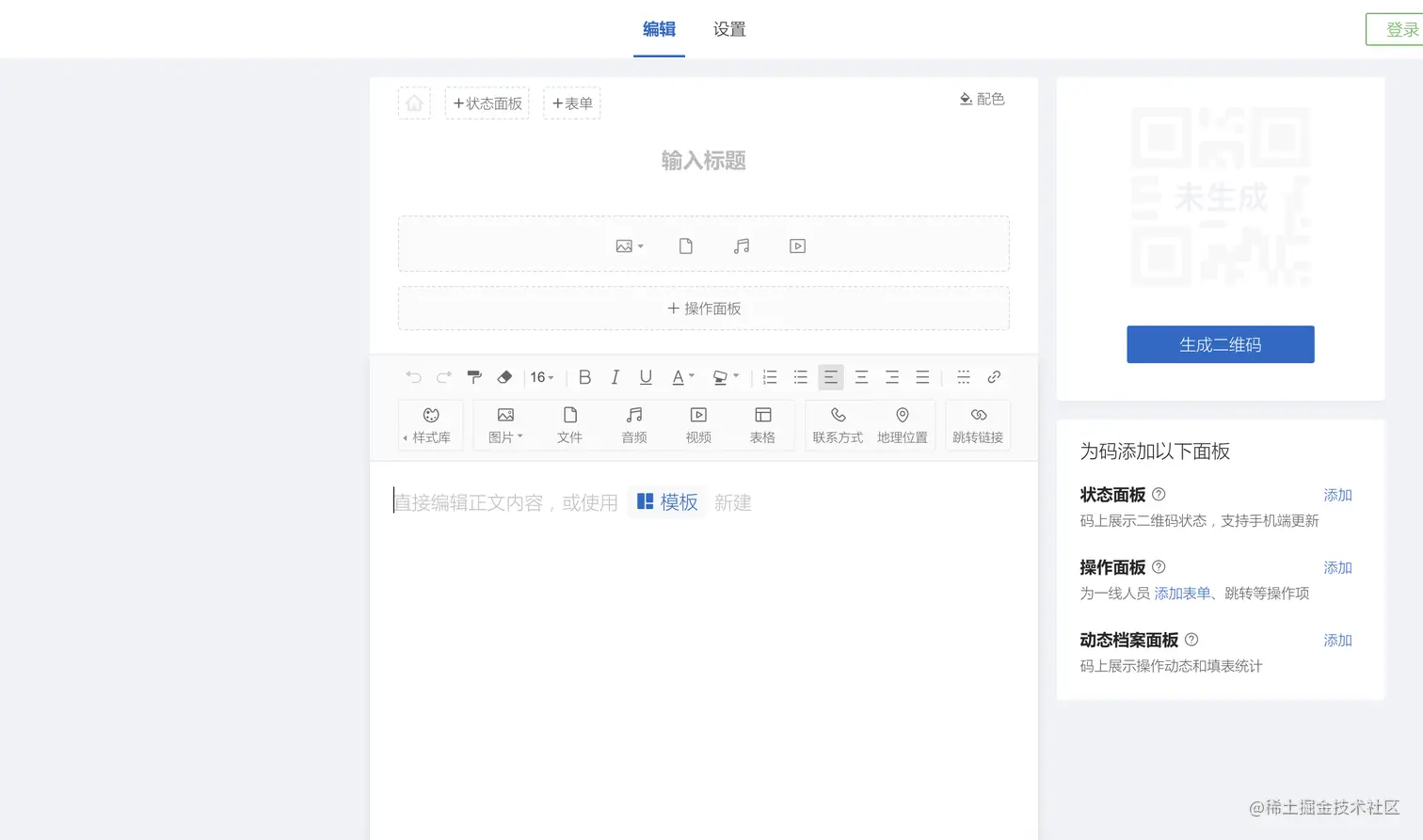Click the + 操作面板 area
Viewport: 1423px width, 840px height.
(704, 309)
